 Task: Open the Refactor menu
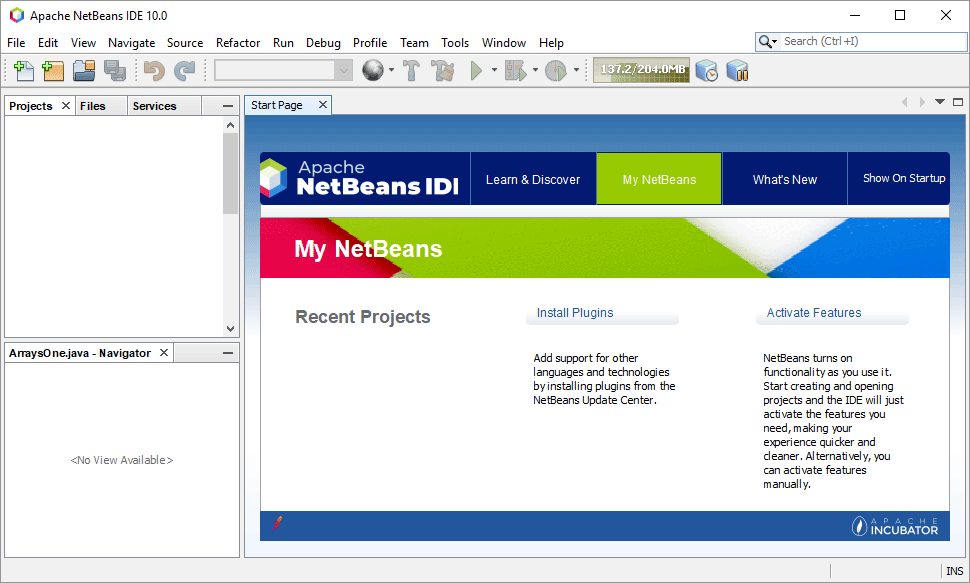[237, 43]
